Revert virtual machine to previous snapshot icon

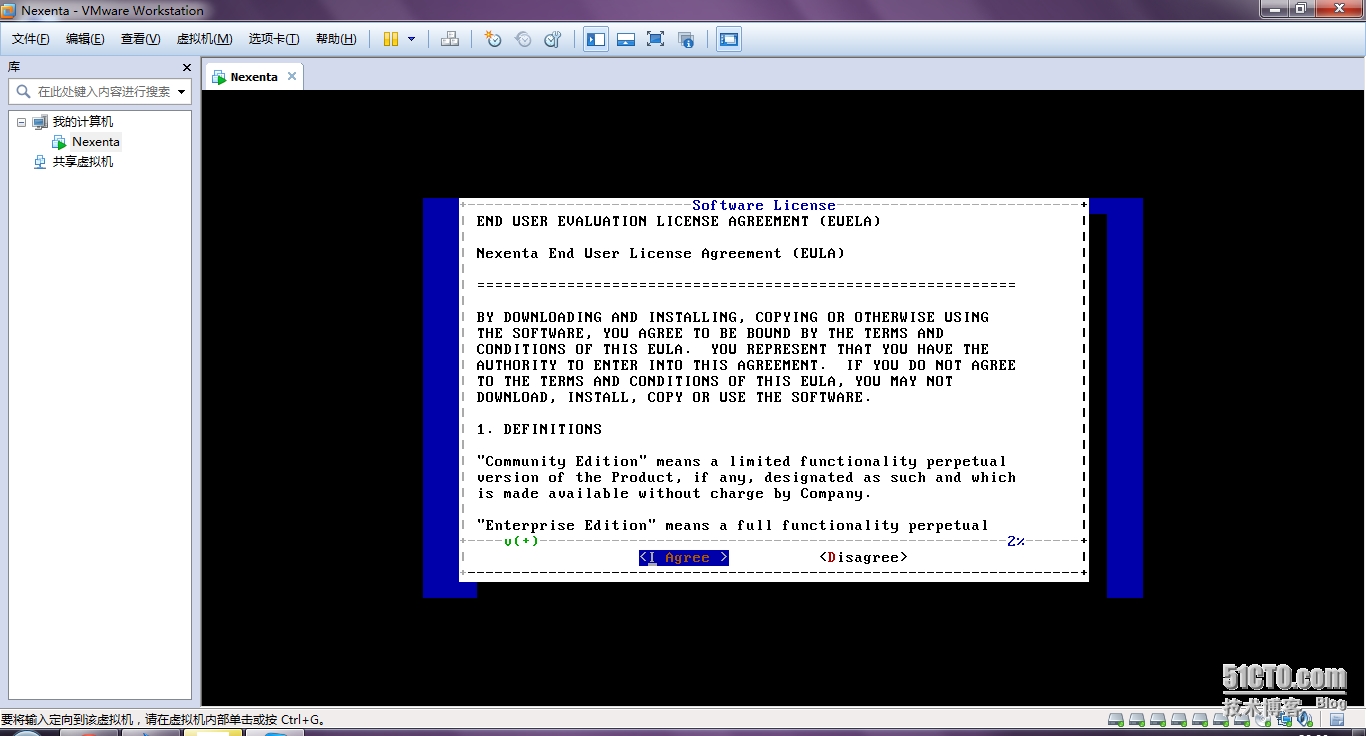tap(523, 39)
